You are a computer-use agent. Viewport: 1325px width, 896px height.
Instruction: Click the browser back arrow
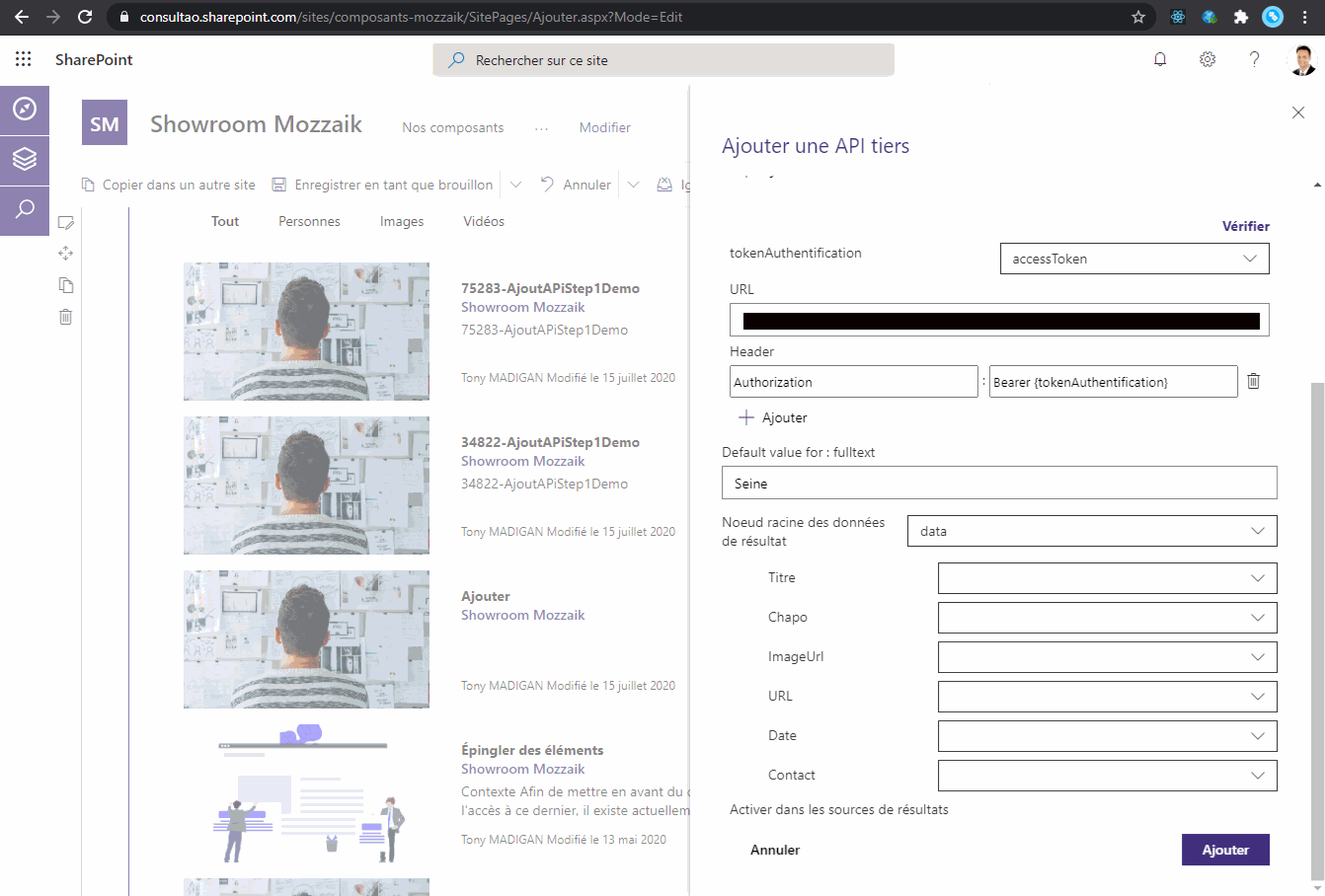22,17
